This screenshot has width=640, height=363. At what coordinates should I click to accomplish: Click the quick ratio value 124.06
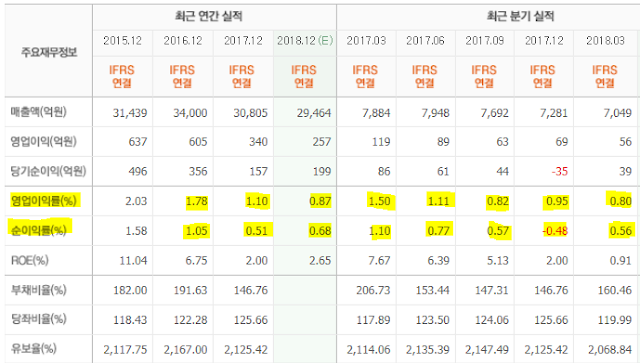pyautogui.click(x=492, y=320)
